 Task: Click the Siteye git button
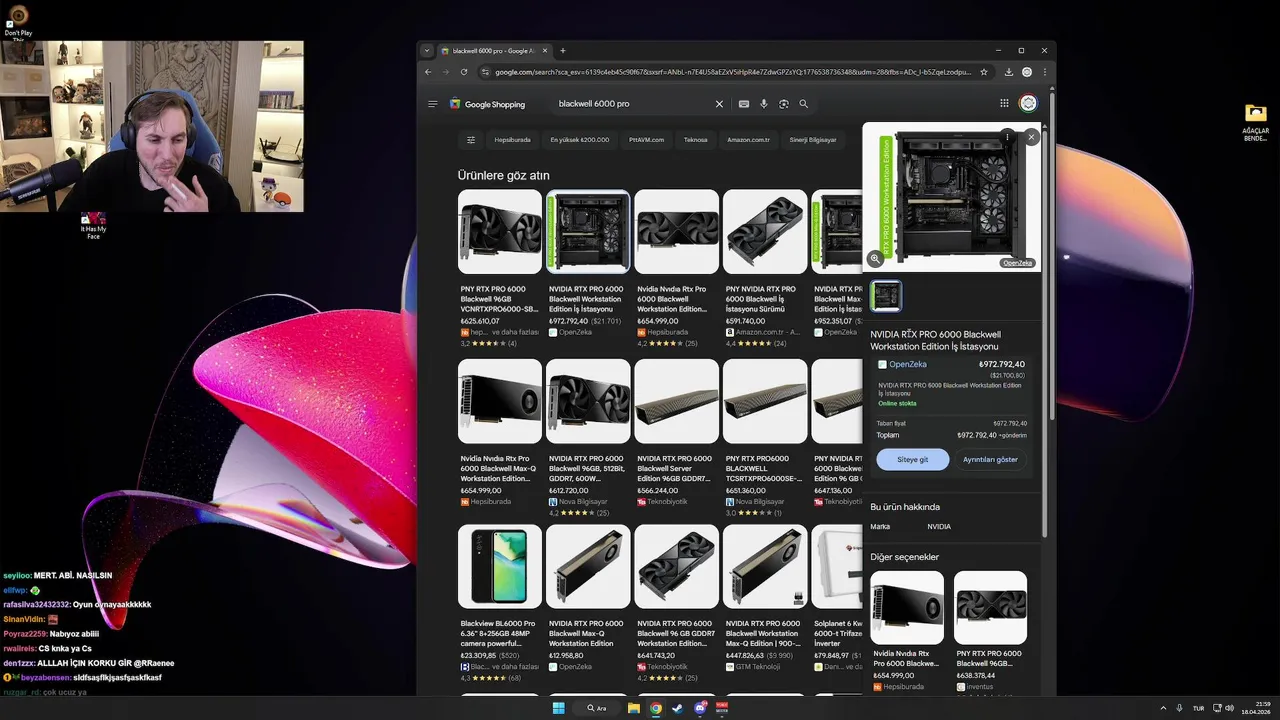coord(913,460)
